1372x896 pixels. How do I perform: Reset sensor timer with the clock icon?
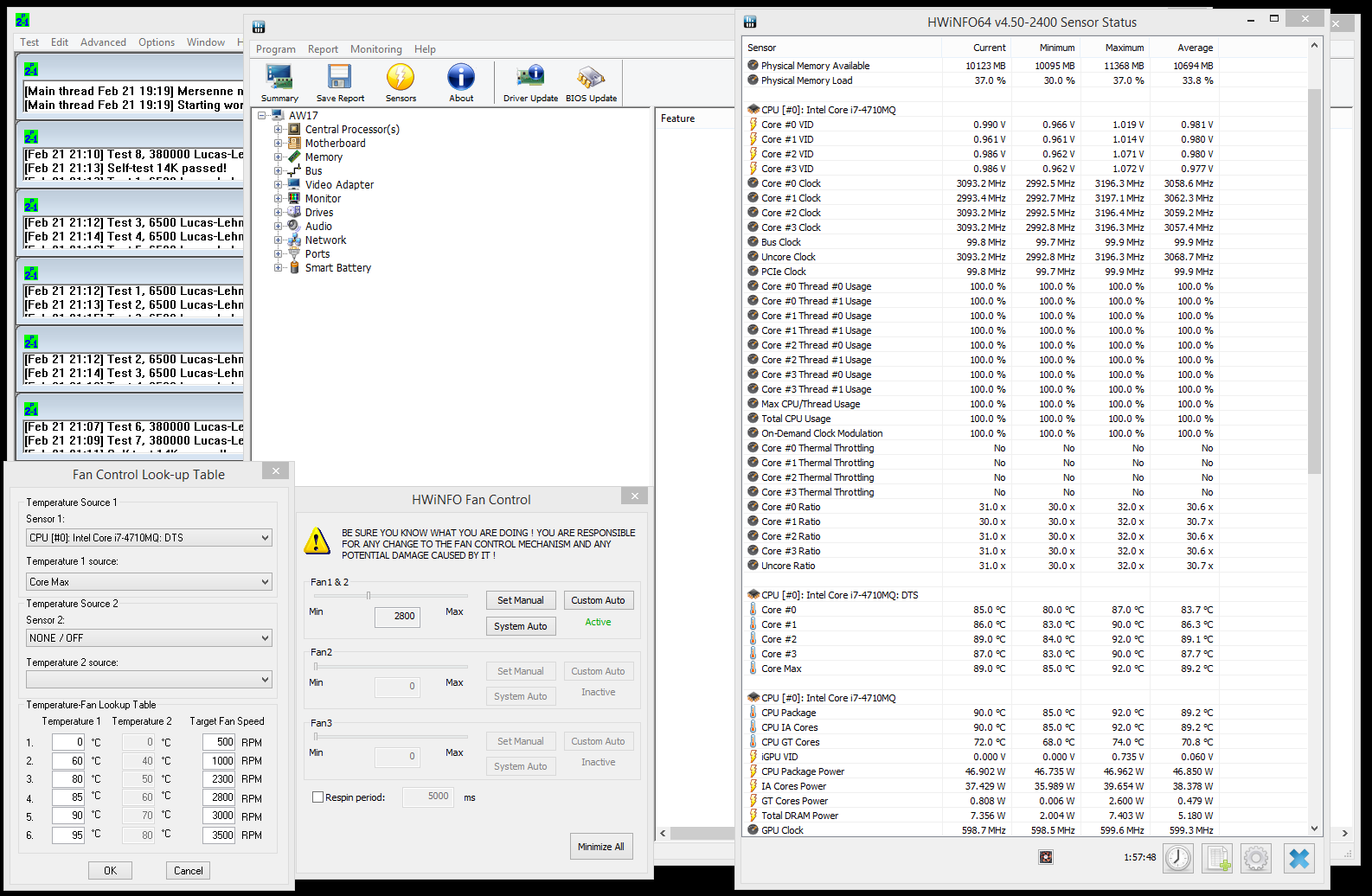pos(1178,858)
